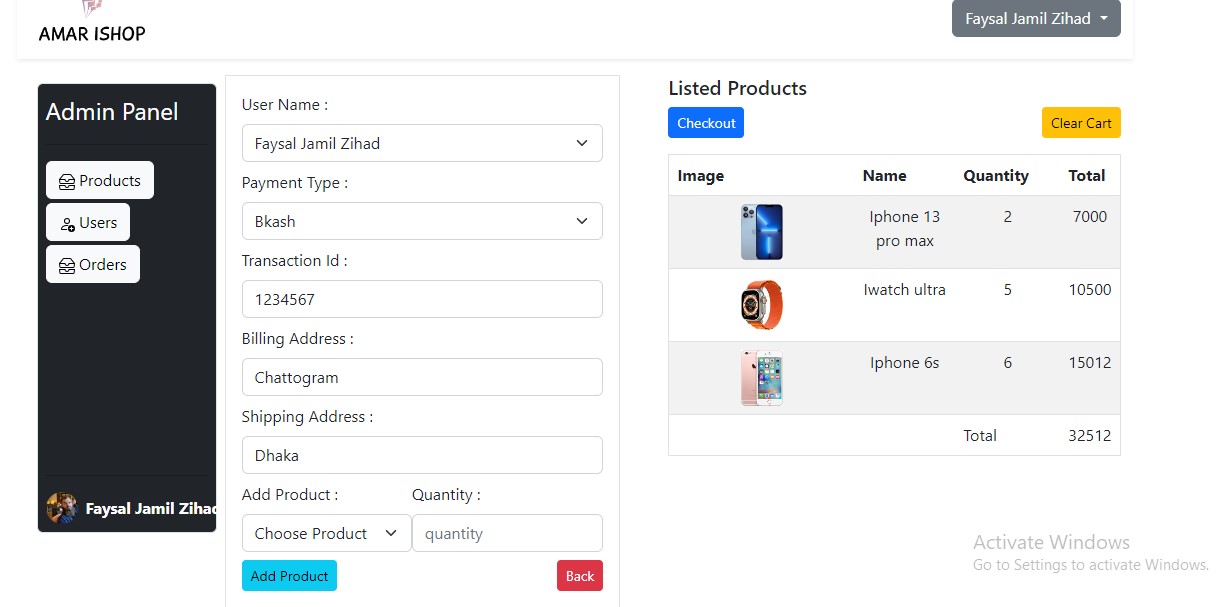
Task: Click the box icon beside Orders
Action: pos(67,264)
